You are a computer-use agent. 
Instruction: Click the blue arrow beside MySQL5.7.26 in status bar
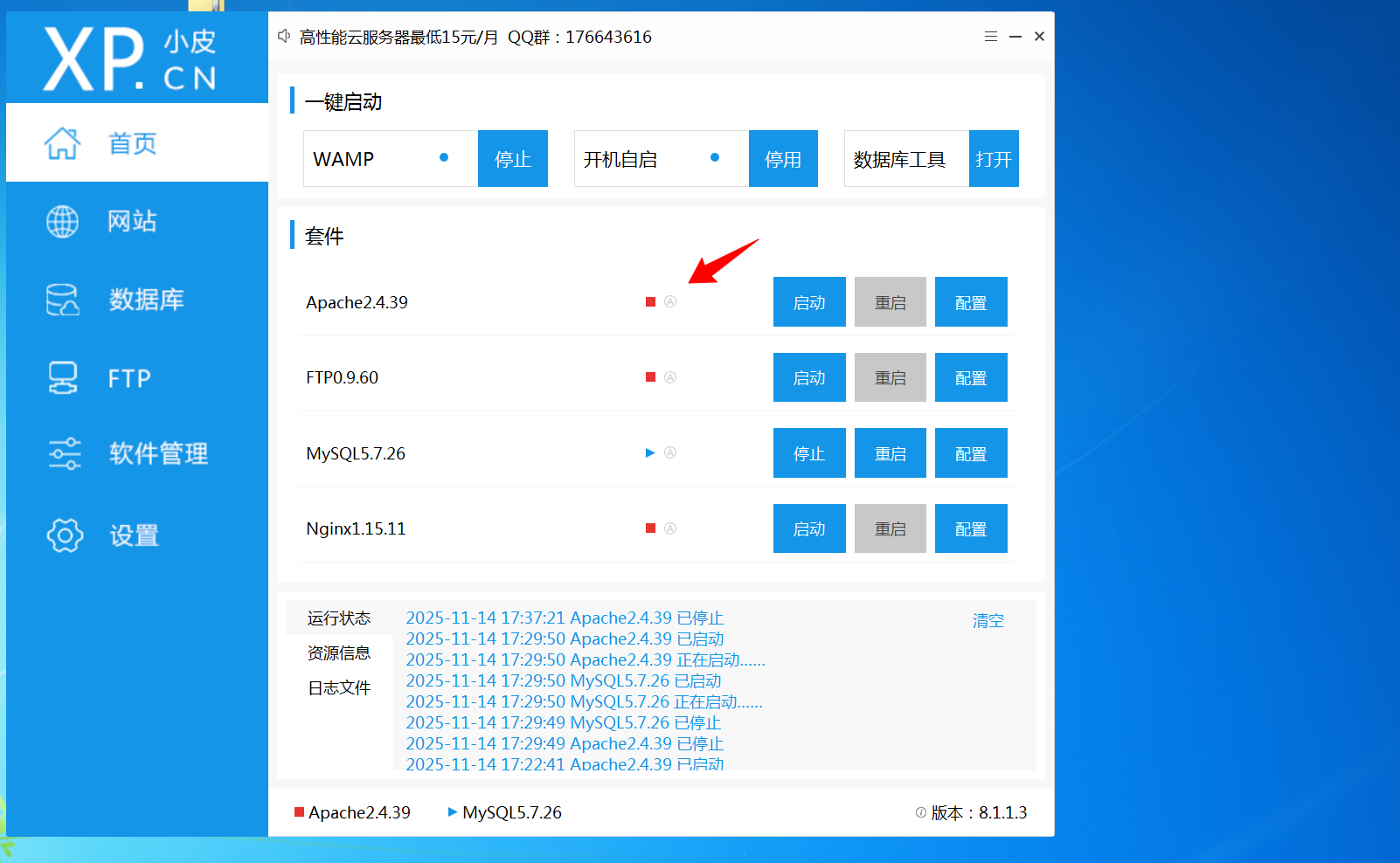coord(453,811)
